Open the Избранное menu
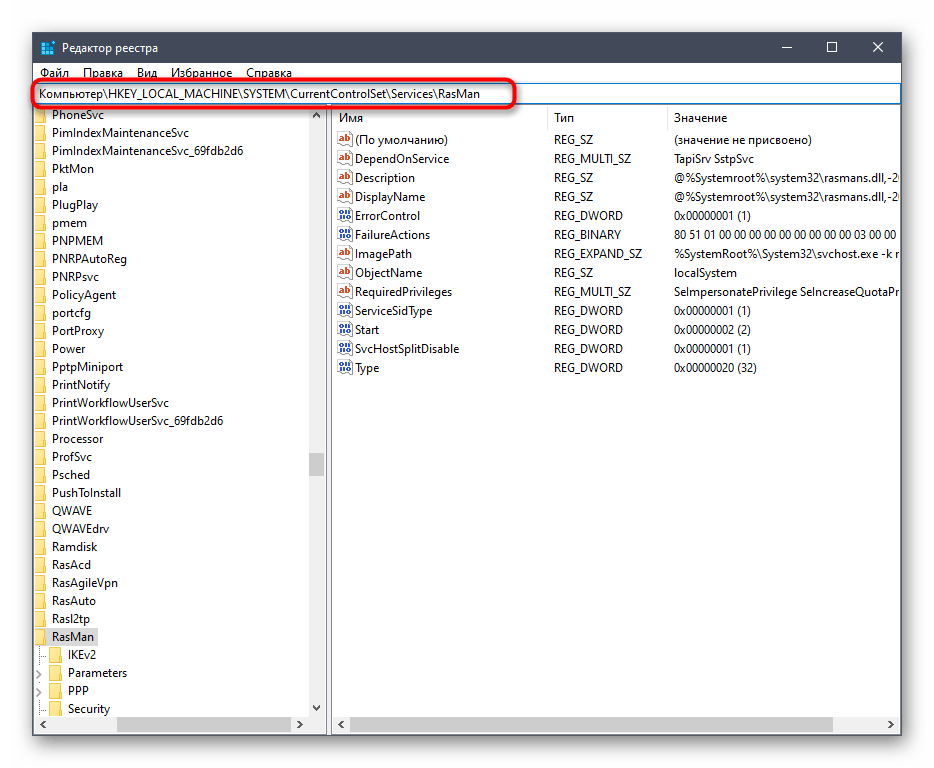 click(x=201, y=73)
